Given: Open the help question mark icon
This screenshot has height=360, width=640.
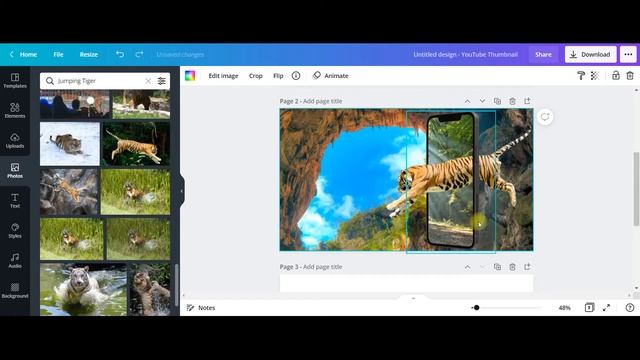Looking at the screenshot, I should [630, 308].
